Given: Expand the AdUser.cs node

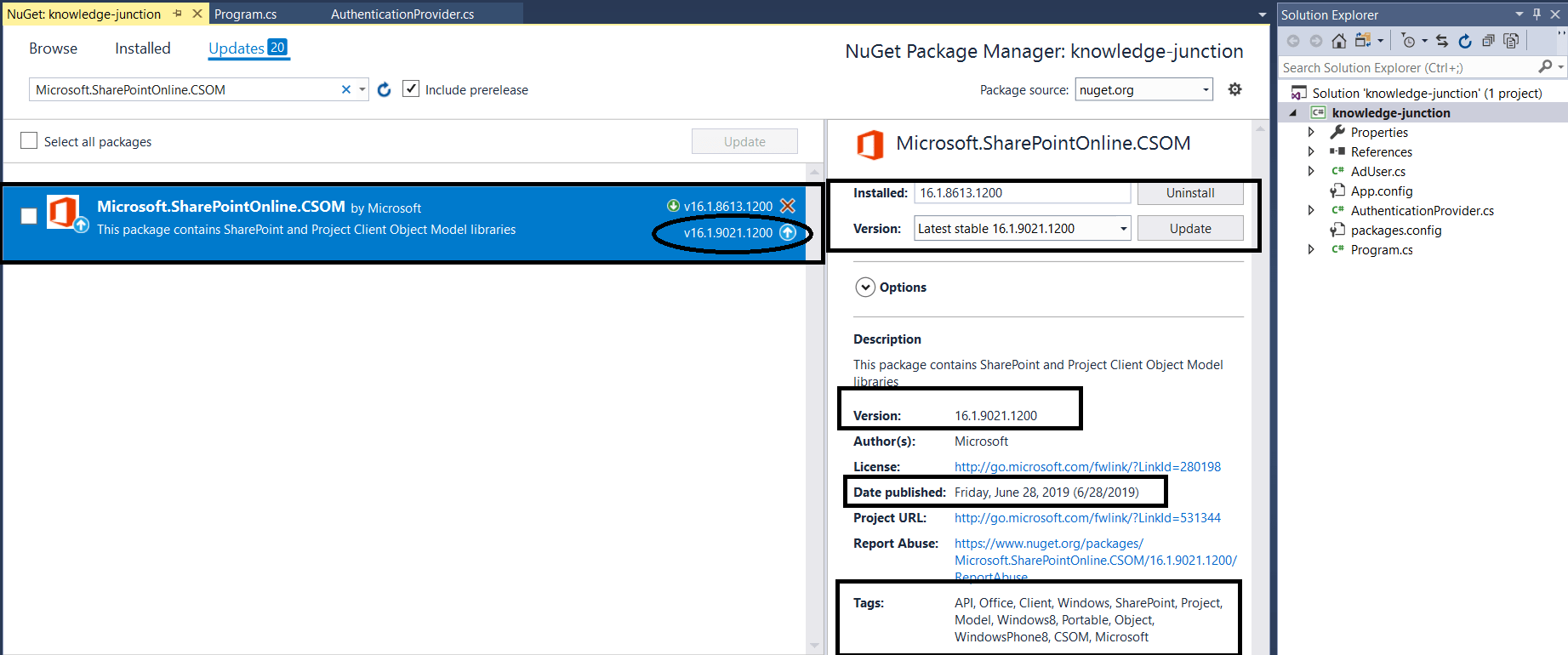Looking at the screenshot, I should click(x=1311, y=171).
